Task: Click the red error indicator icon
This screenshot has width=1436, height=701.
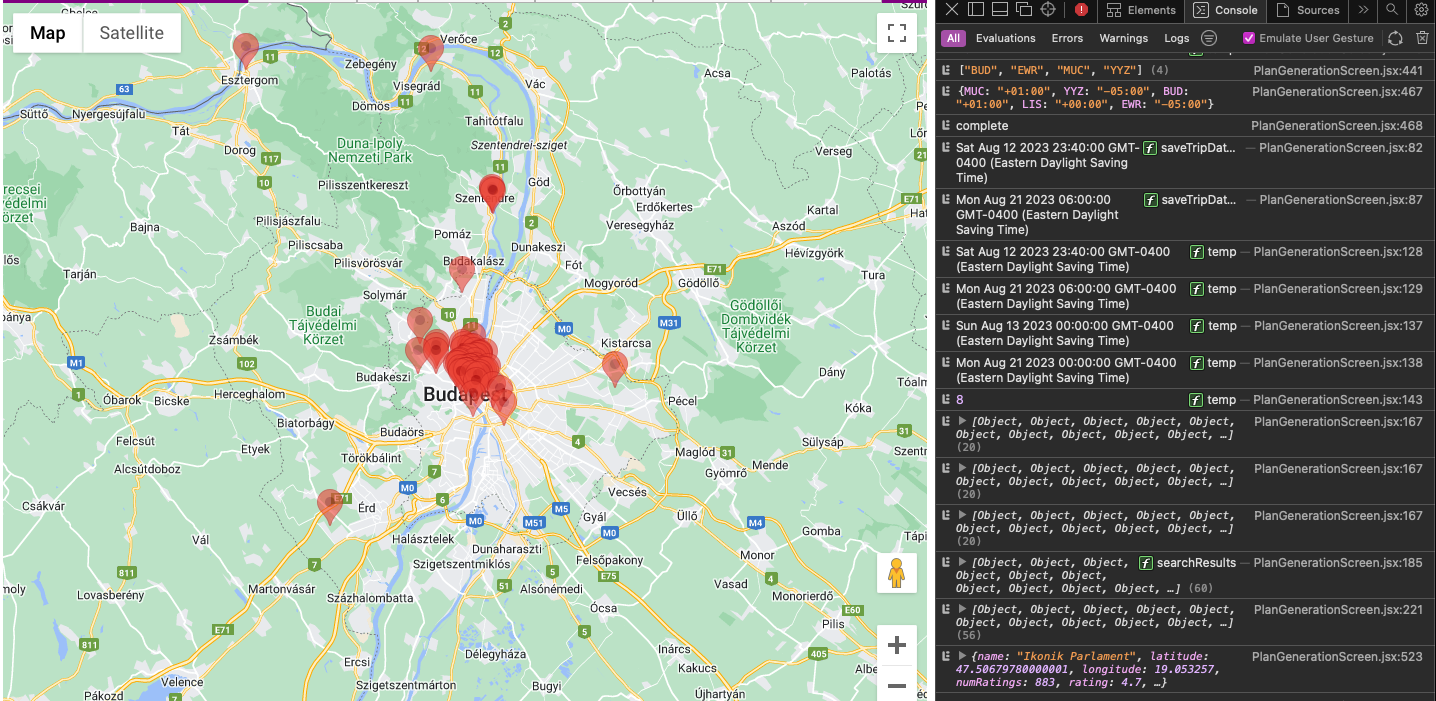Action: [1082, 10]
